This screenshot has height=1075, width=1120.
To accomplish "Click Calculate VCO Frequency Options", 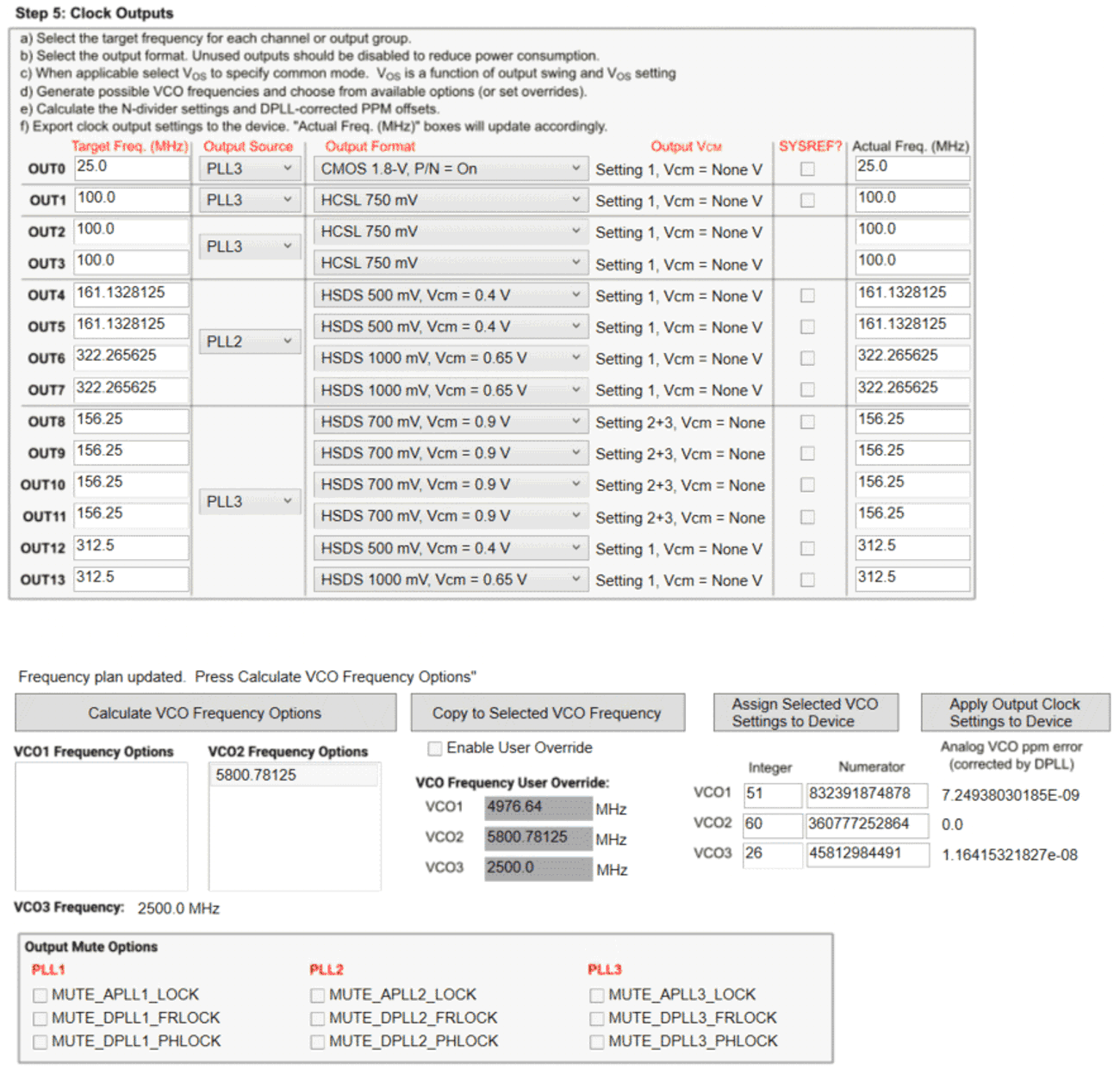I will (204, 712).
